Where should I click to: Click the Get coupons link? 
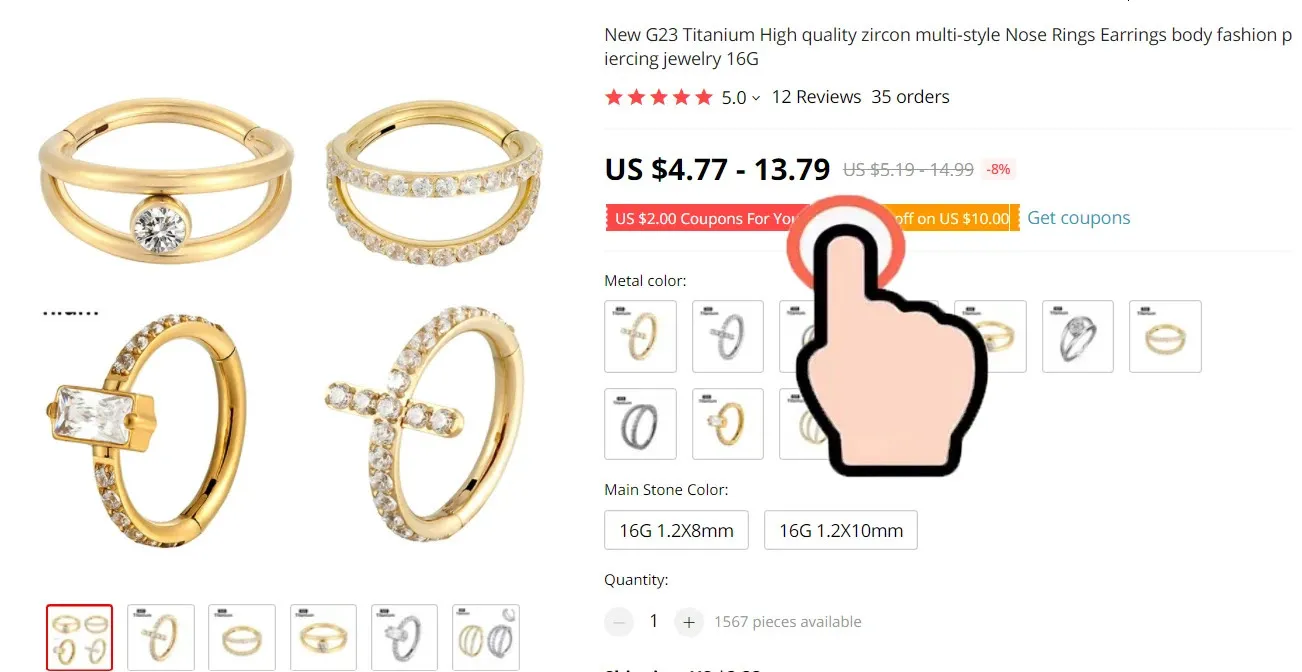pos(1079,218)
